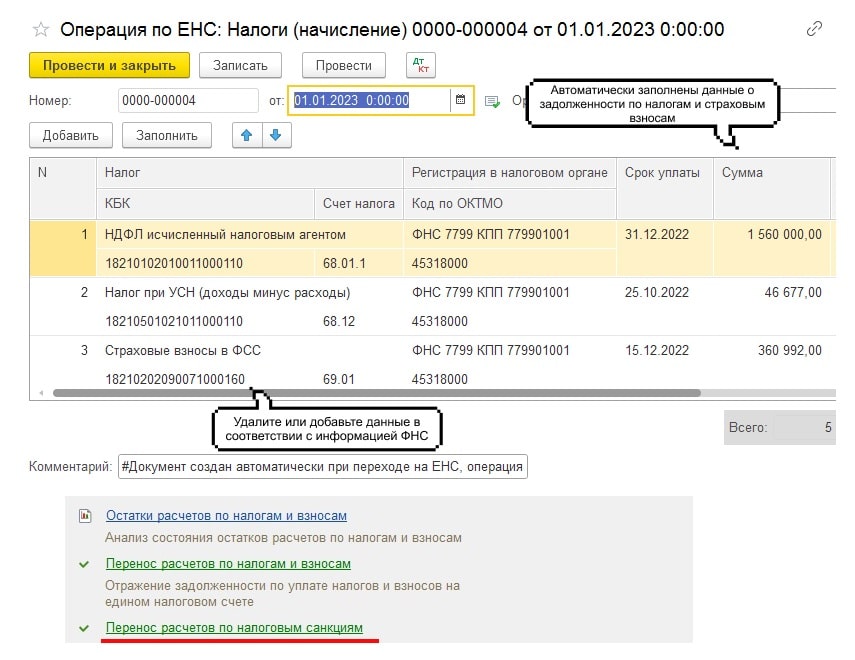Screen dimensions: 855x660
Task: Add document to favorites with star icon
Action: pyautogui.click(x=42, y=28)
